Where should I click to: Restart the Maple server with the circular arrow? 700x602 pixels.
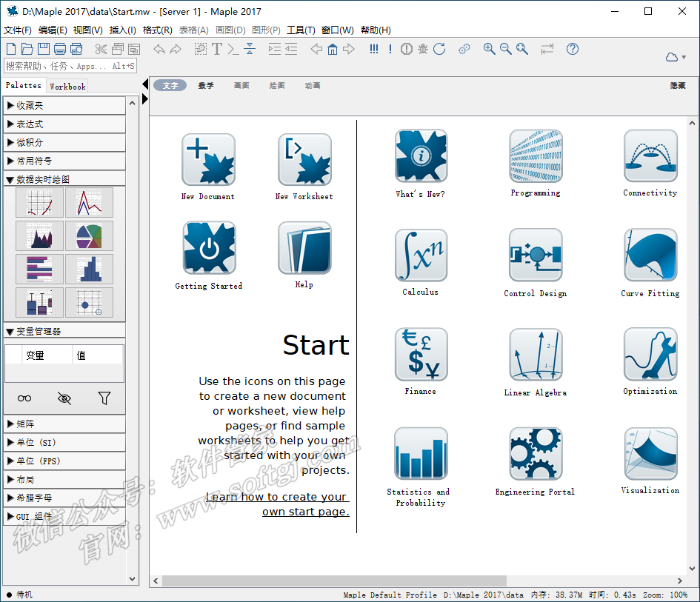[439, 49]
